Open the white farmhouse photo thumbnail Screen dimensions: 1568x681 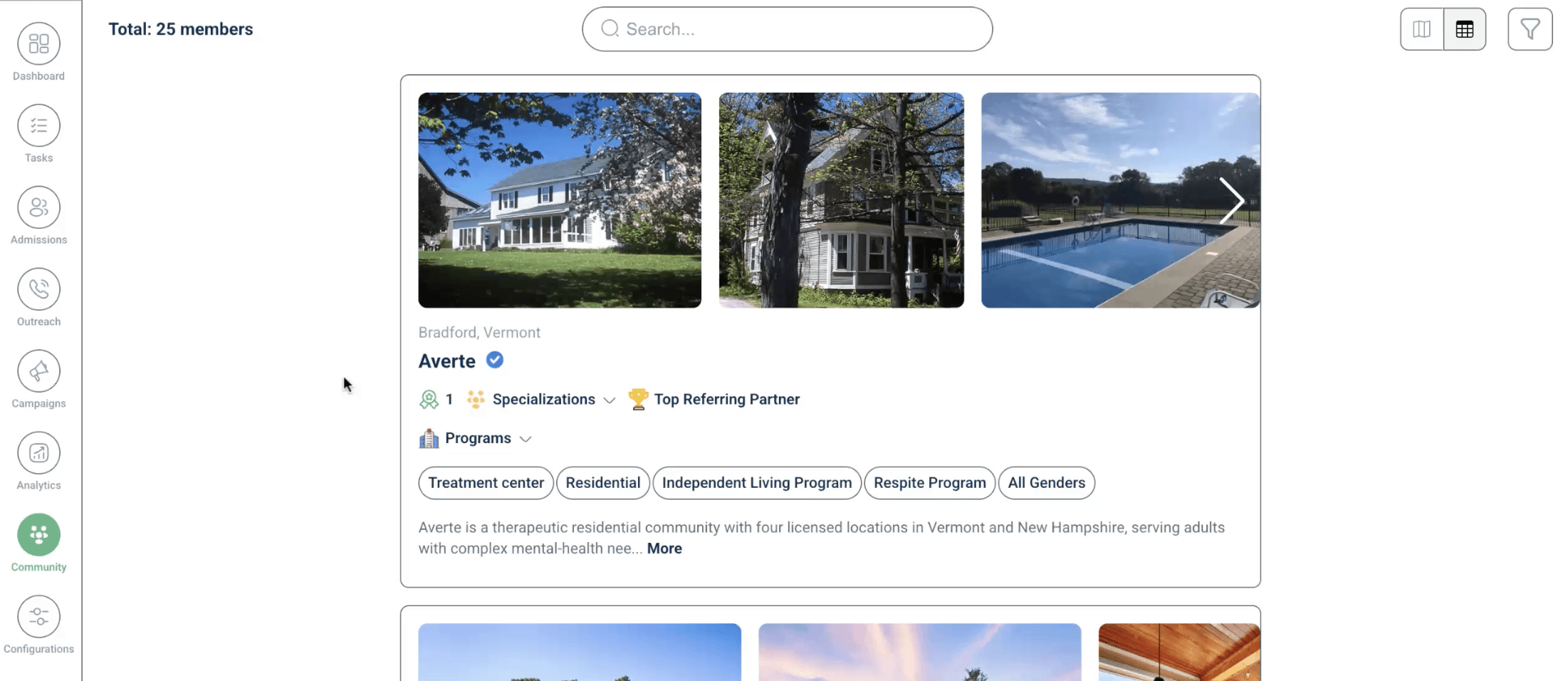click(560, 200)
